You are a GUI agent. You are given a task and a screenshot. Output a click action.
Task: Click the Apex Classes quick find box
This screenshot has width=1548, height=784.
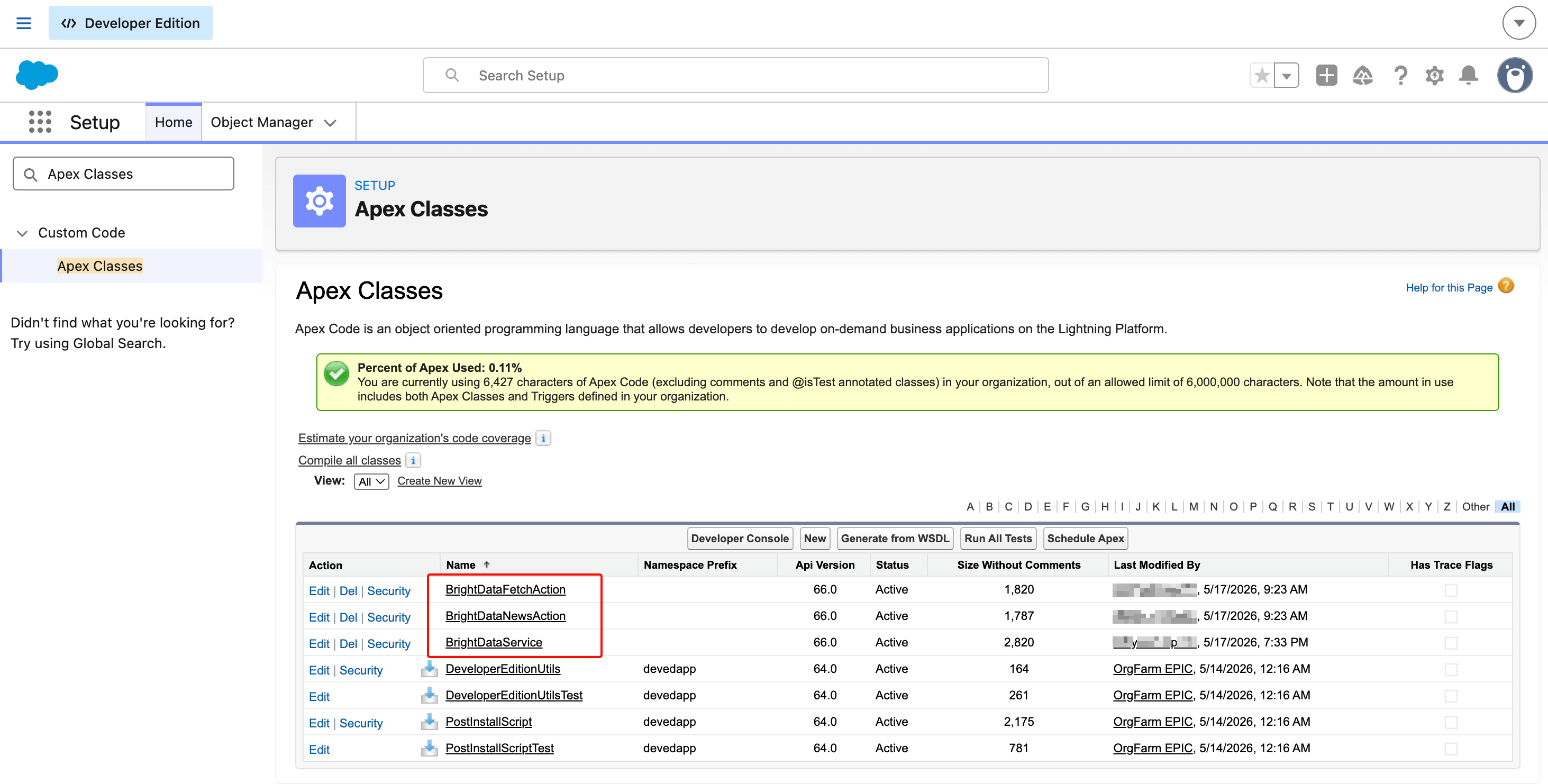point(123,174)
